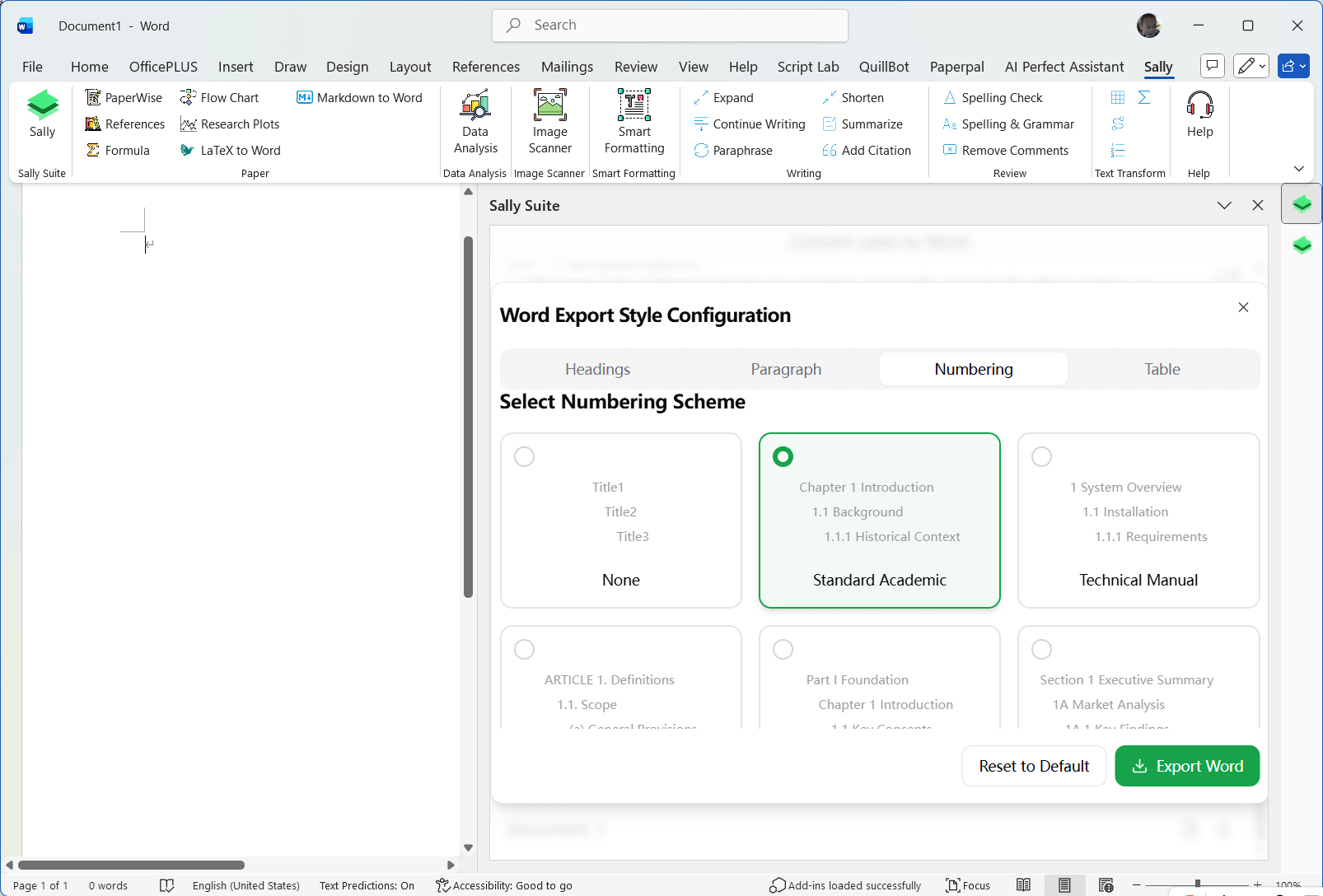
Task: Open the Data Analysis tool
Action: click(x=475, y=122)
